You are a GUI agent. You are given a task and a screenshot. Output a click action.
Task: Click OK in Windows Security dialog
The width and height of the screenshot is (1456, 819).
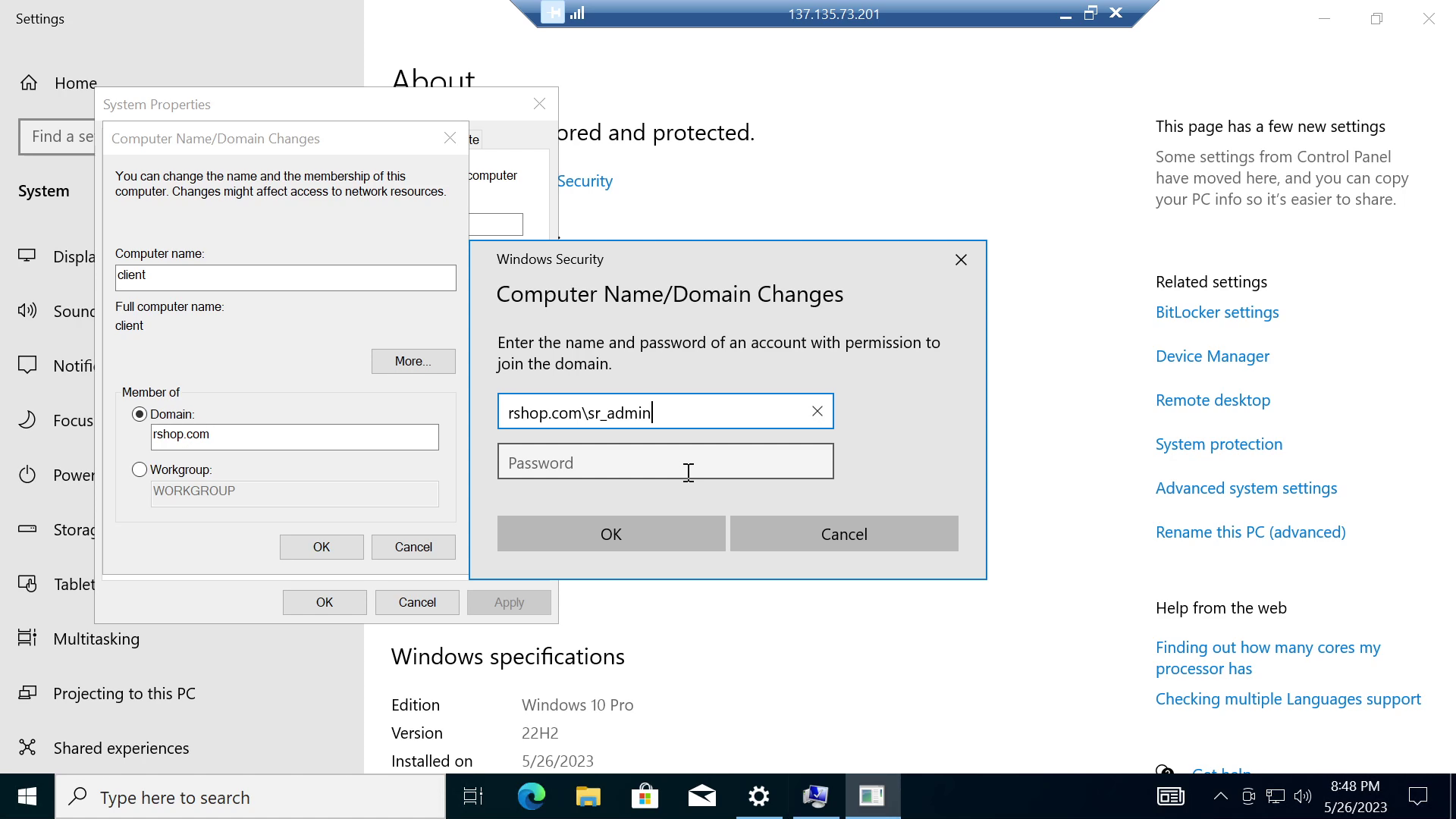click(x=611, y=534)
